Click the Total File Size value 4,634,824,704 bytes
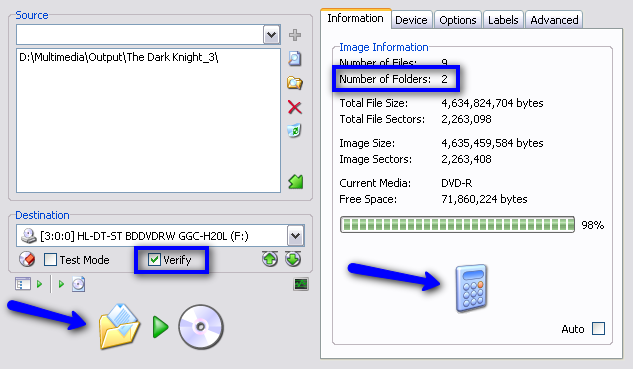This screenshot has height=369, width=633. tap(492, 103)
